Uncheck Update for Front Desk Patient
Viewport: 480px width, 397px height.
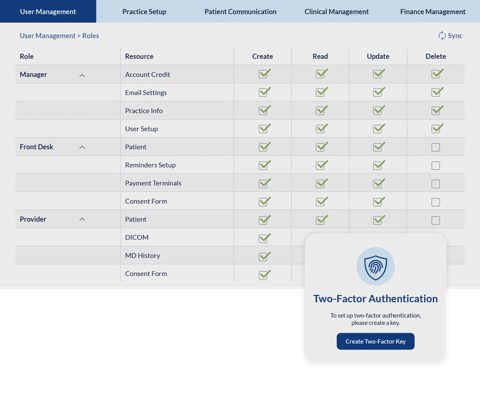(379, 147)
